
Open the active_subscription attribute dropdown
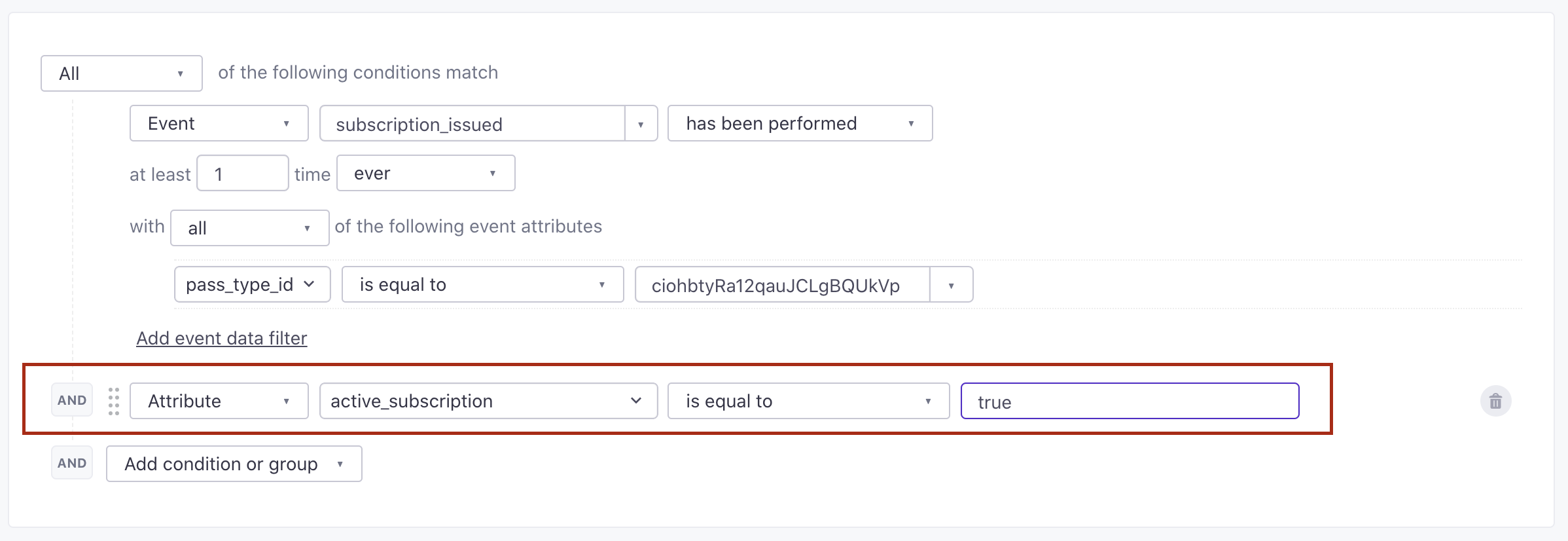click(x=488, y=401)
